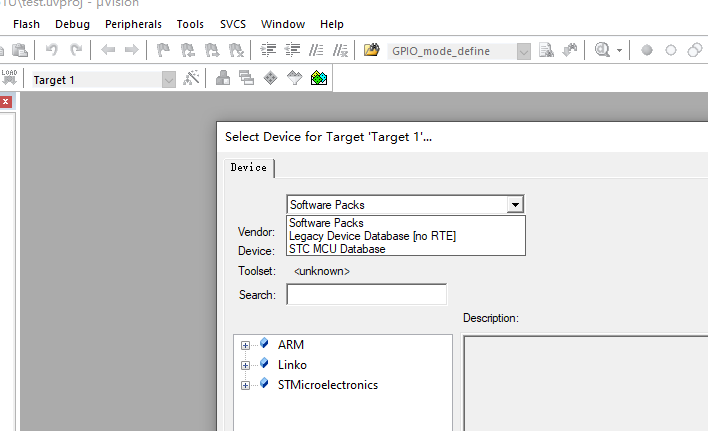Click the device Search input field

[x=367, y=294]
